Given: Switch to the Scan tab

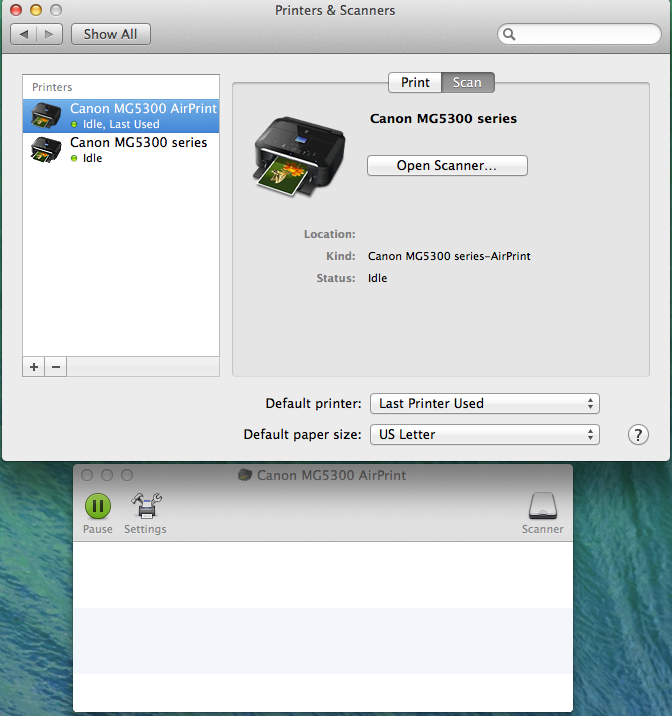Looking at the screenshot, I should 467,83.
